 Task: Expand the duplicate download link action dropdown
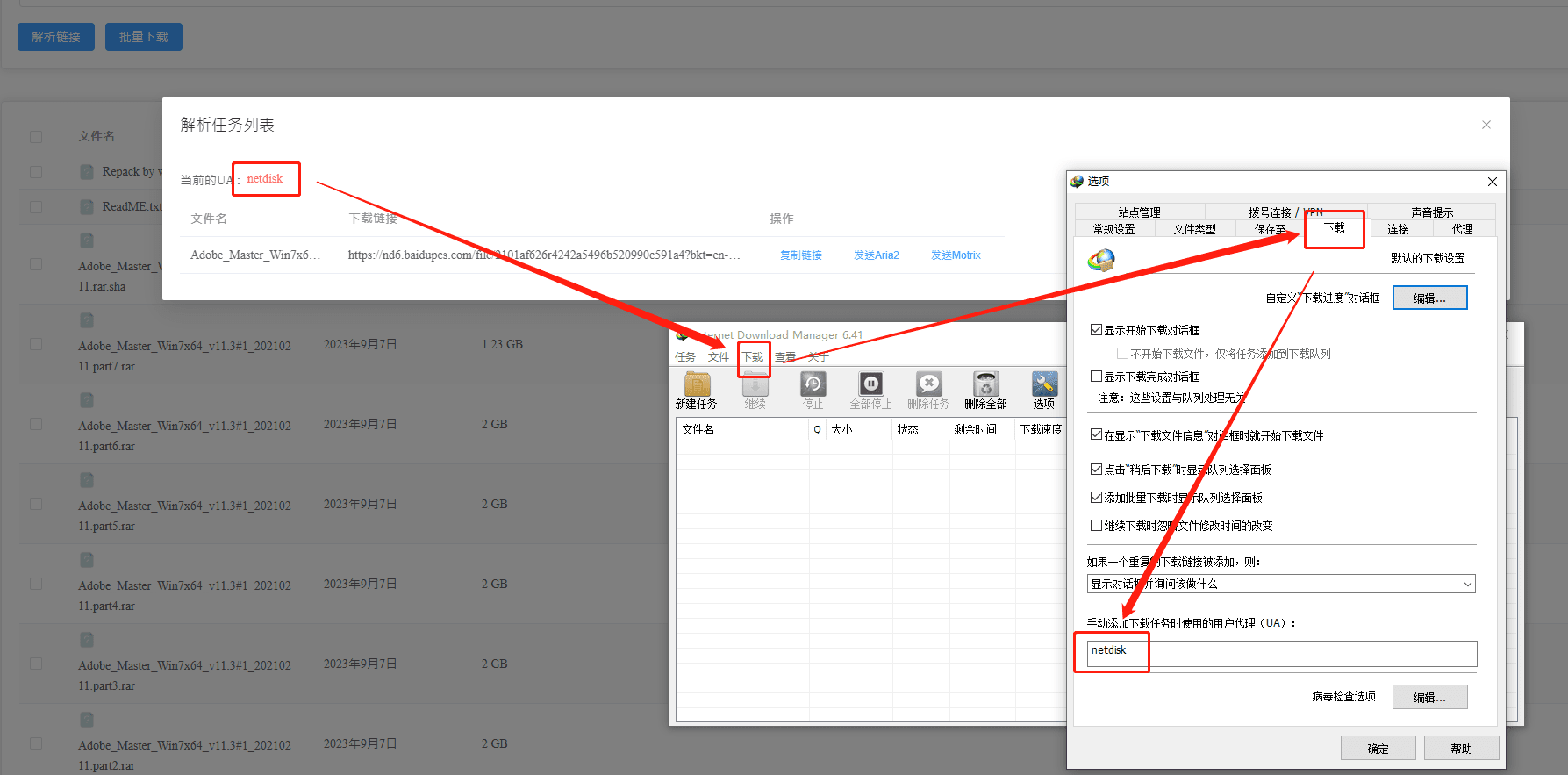(x=1467, y=585)
